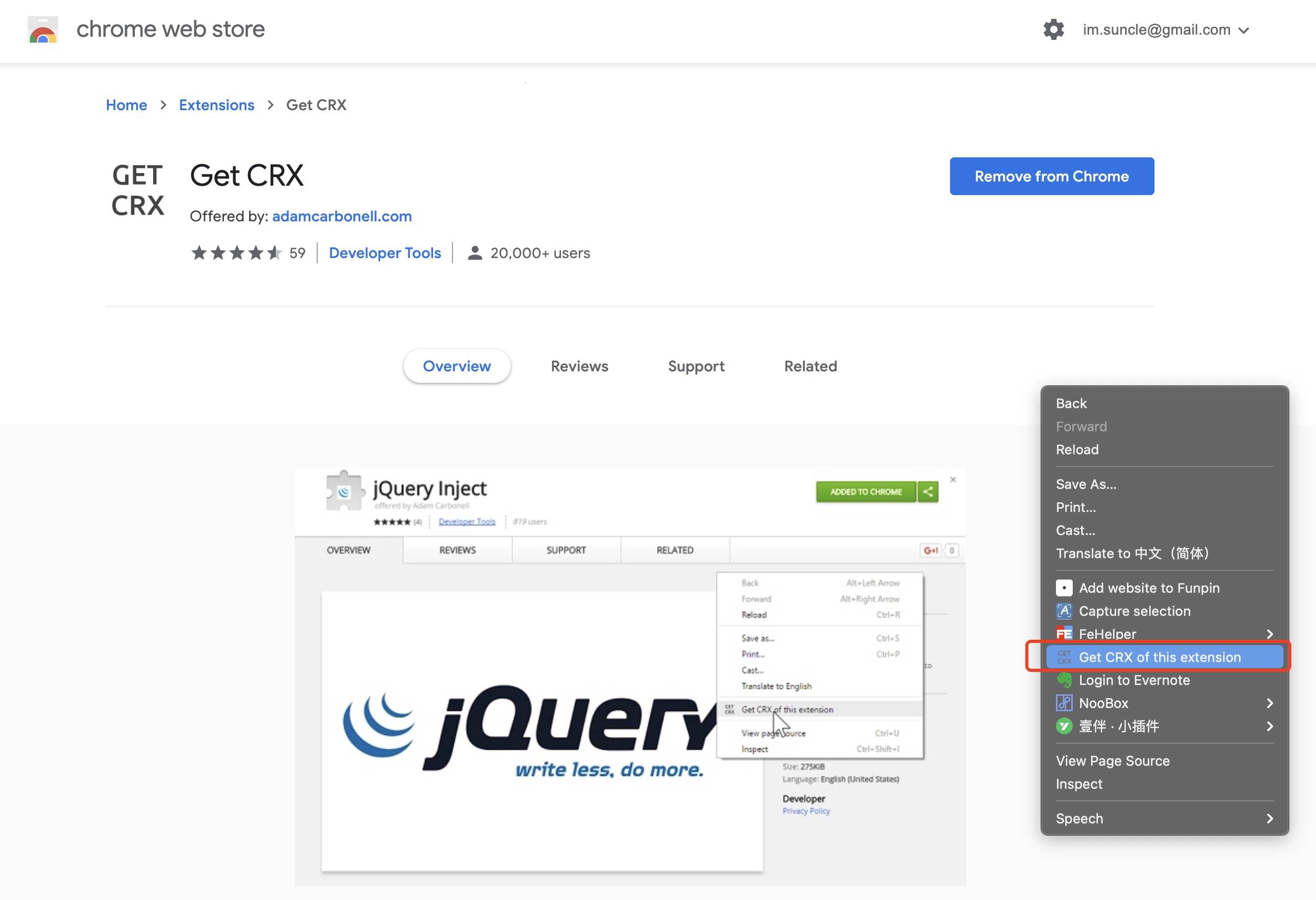This screenshot has height=900, width=1316.
Task: Select Get CRX of this extension
Action: tap(1159, 657)
